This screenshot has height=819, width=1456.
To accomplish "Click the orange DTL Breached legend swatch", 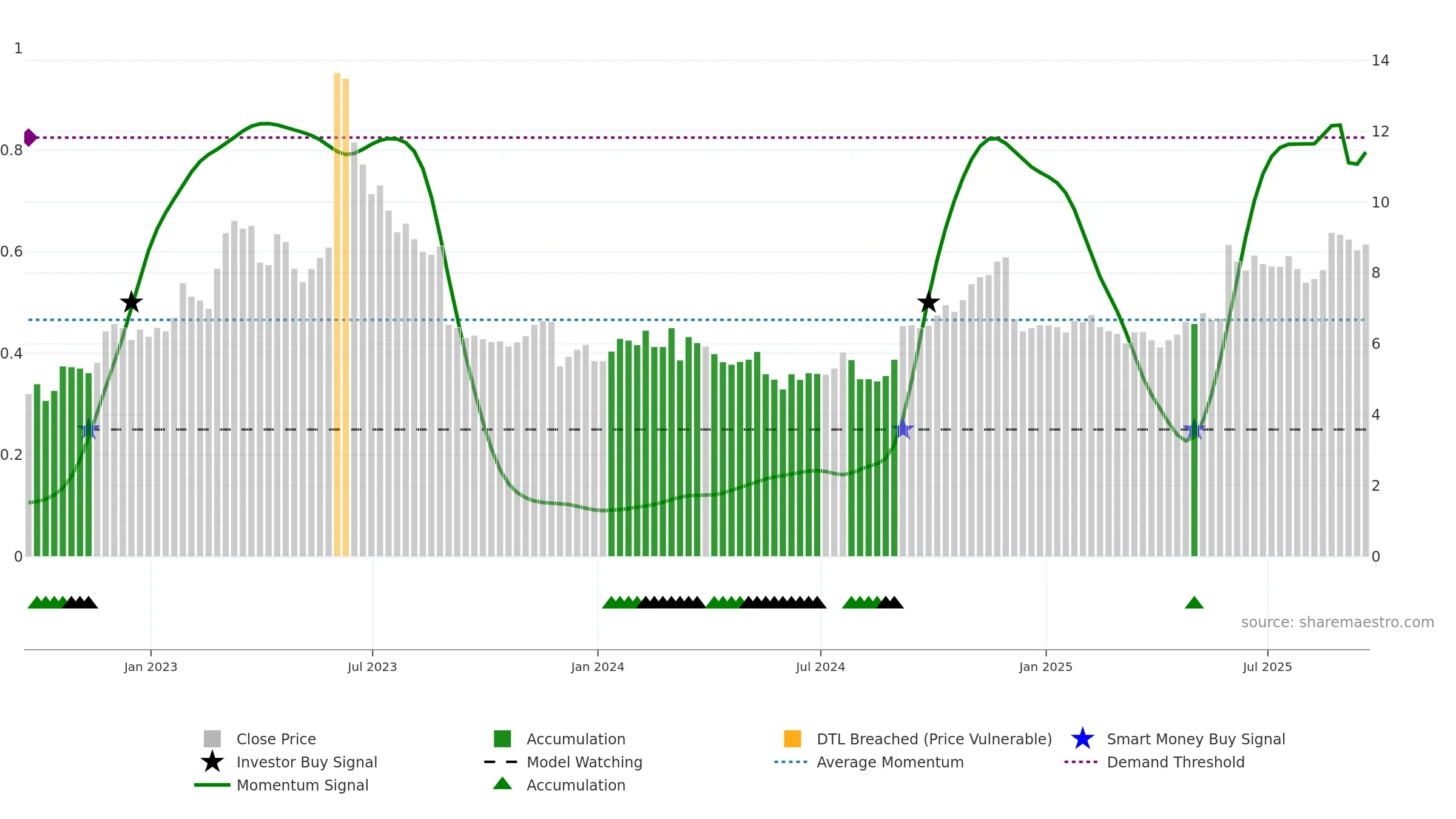I will [x=792, y=739].
